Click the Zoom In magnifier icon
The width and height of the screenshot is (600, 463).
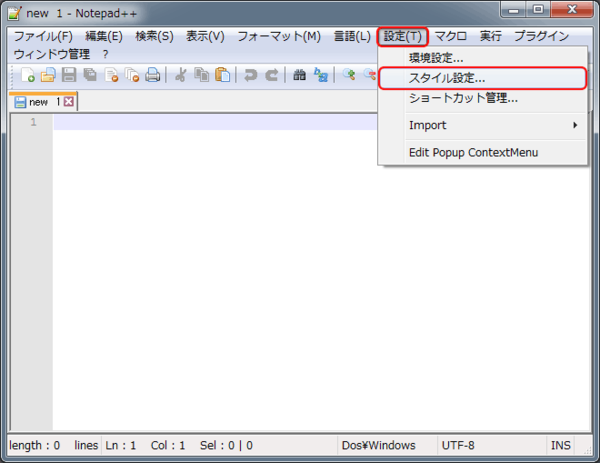coord(349,75)
